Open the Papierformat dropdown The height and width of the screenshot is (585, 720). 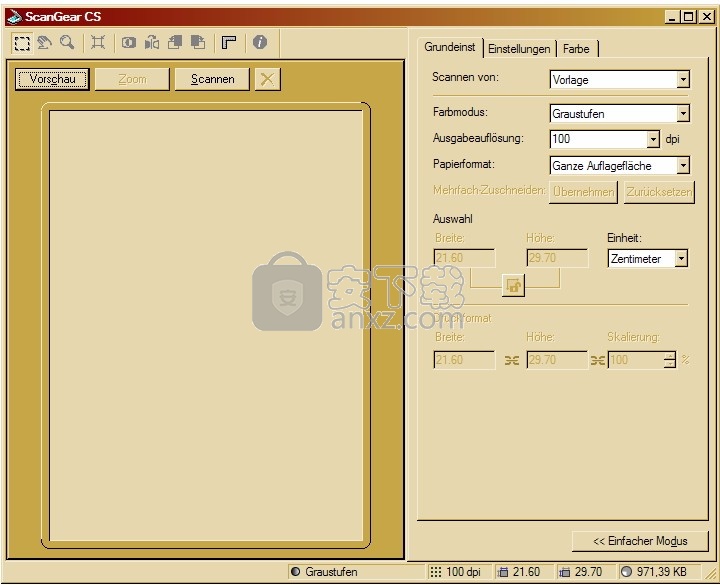pos(619,165)
